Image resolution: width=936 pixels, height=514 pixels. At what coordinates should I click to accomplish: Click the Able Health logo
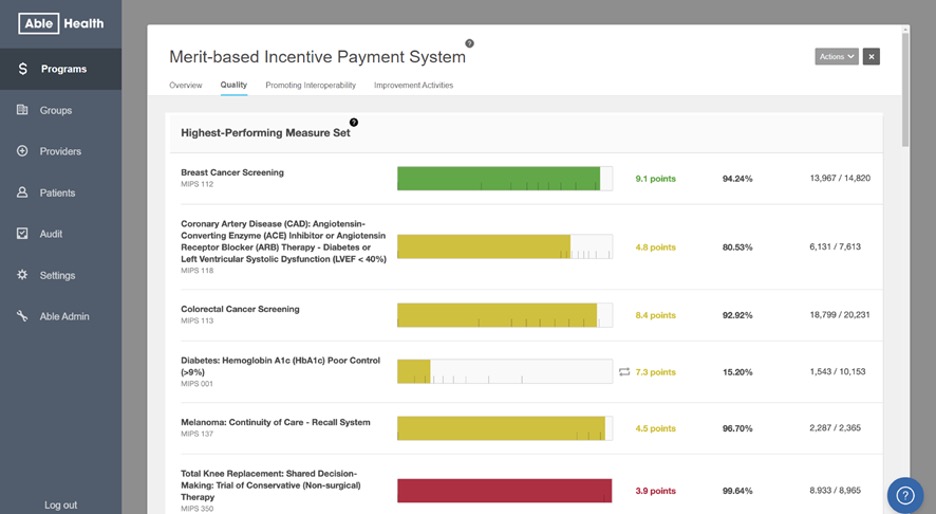(x=61, y=23)
